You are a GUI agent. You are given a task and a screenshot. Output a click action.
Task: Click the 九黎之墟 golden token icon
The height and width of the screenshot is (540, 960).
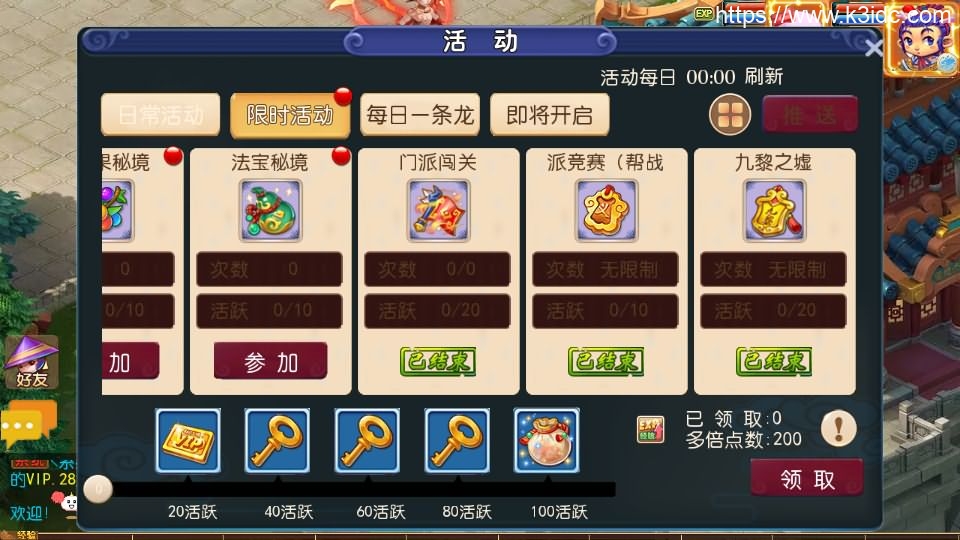tap(774, 211)
